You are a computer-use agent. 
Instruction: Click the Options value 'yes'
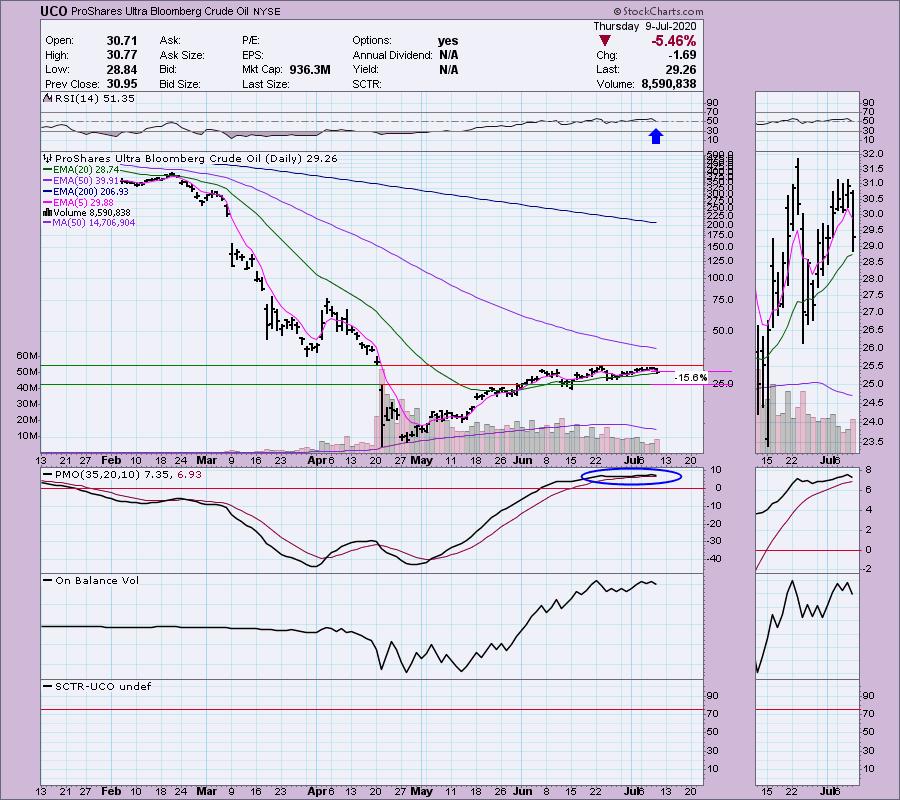click(x=448, y=41)
